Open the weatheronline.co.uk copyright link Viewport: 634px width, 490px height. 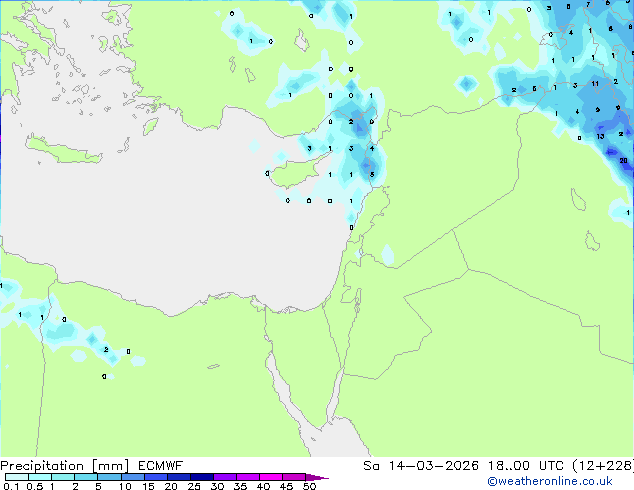tap(550, 481)
